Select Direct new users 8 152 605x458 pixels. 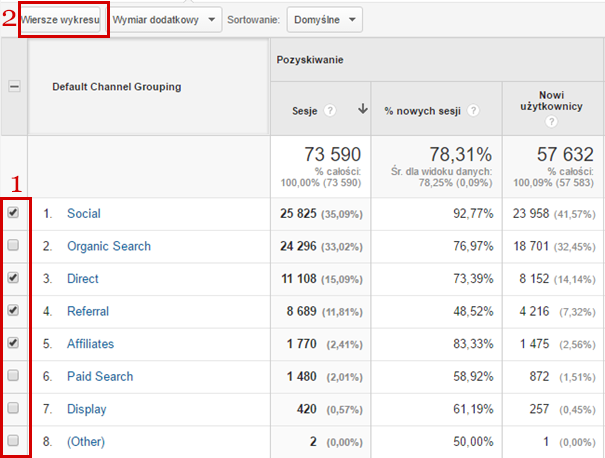point(534,279)
